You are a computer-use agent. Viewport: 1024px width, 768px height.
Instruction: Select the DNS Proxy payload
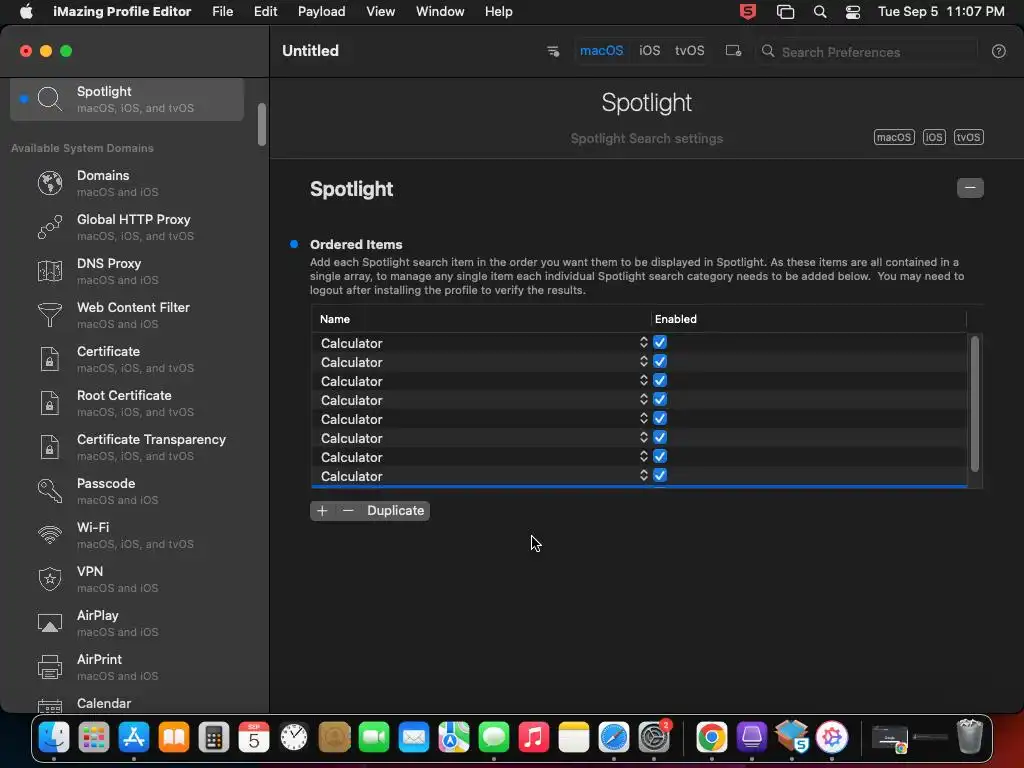point(127,271)
